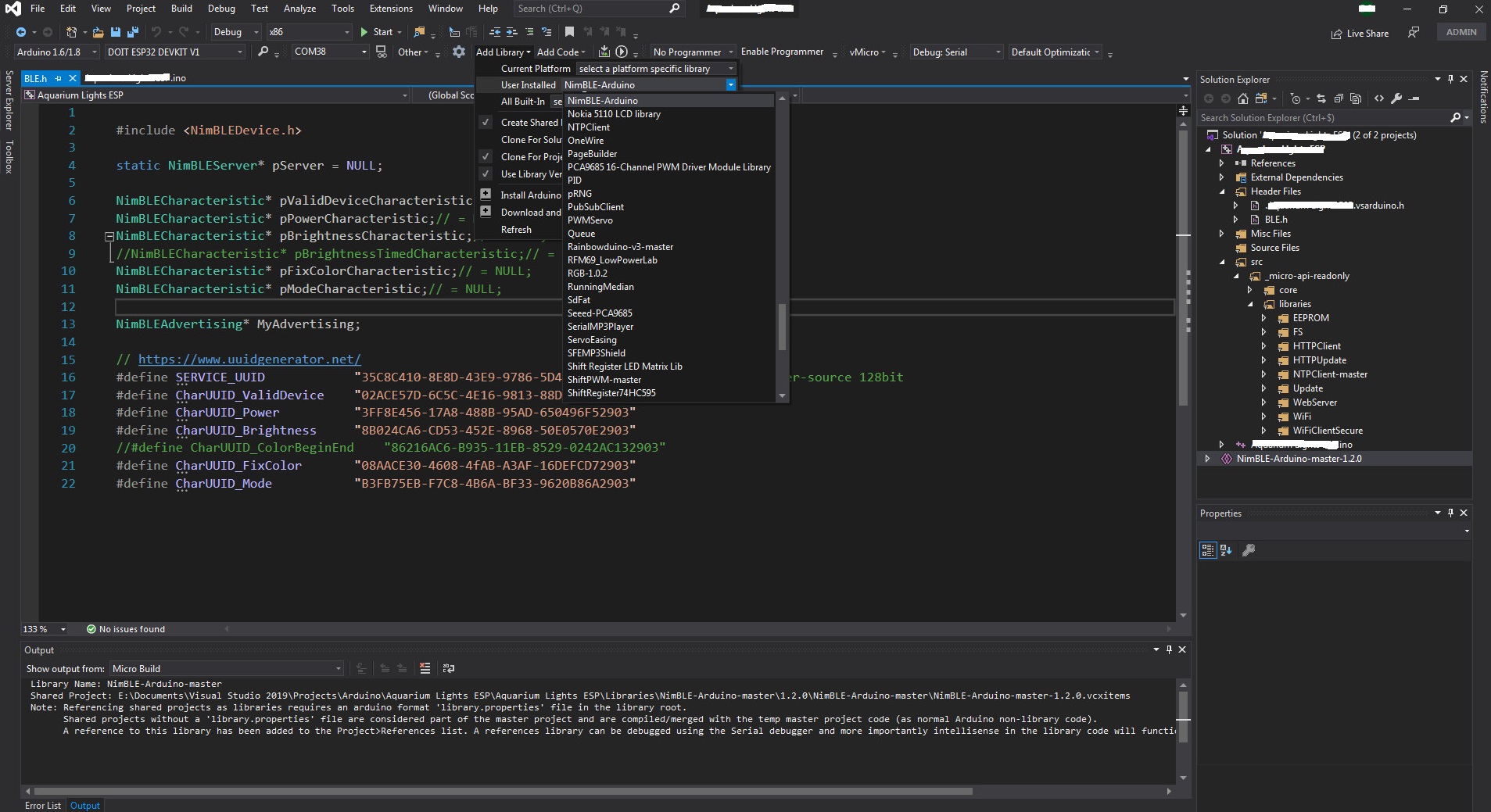
Task: Click the Search (Ctrl+Q) input field
Action: (x=598, y=9)
